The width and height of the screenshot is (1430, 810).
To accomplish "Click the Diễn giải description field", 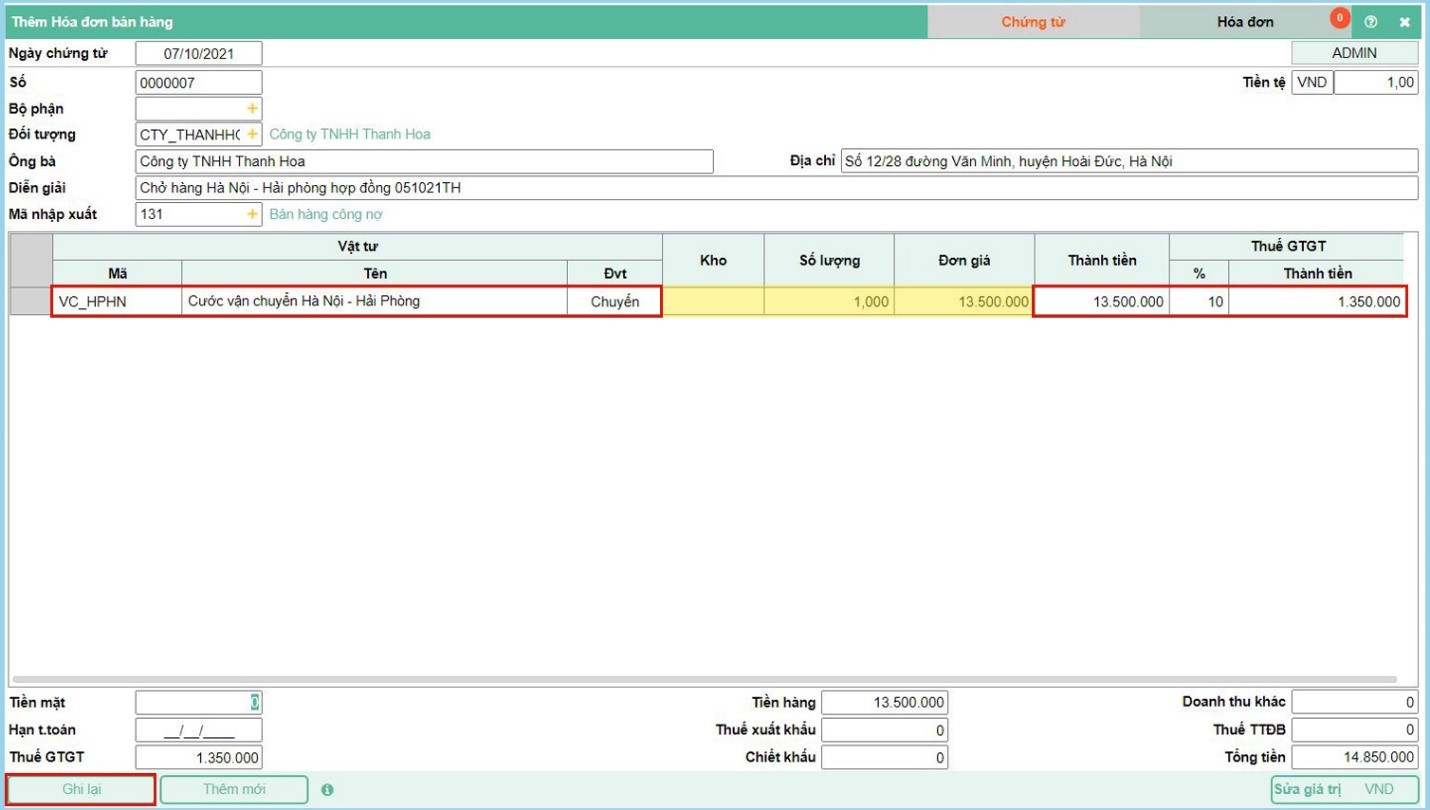I will [x=776, y=188].
